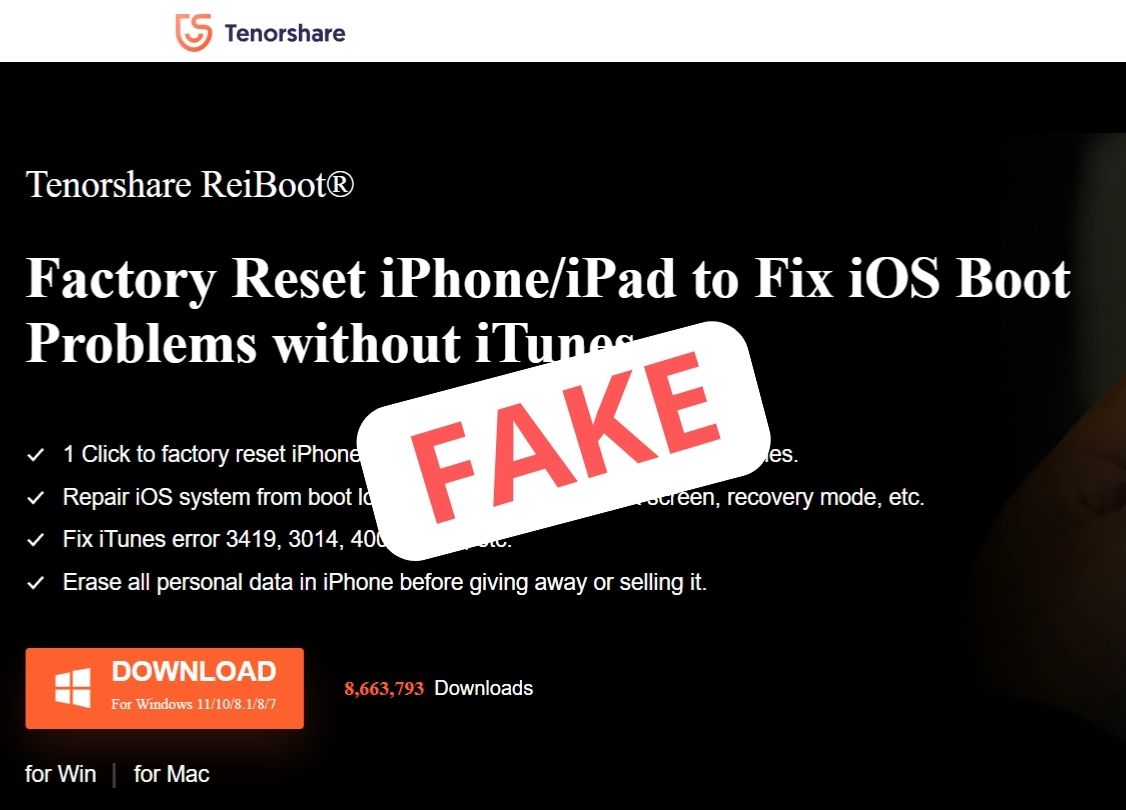Click the 'Downloads' label text
Image resolution: width=1126 pixels, height=810 pixels.
click(484, 688)
